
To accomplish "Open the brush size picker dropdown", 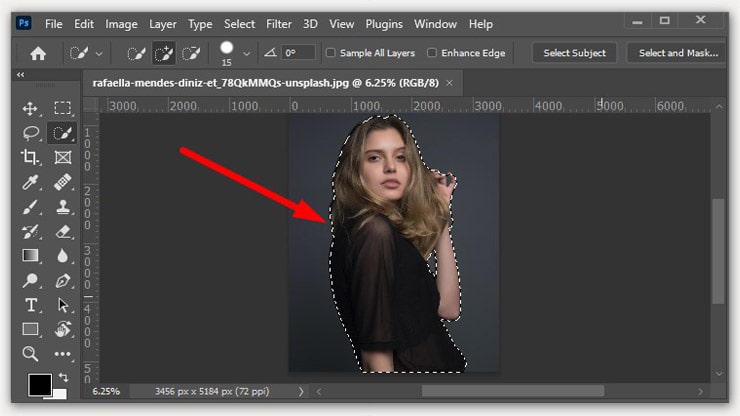I will pyautogui.click(x=246, y=54).
